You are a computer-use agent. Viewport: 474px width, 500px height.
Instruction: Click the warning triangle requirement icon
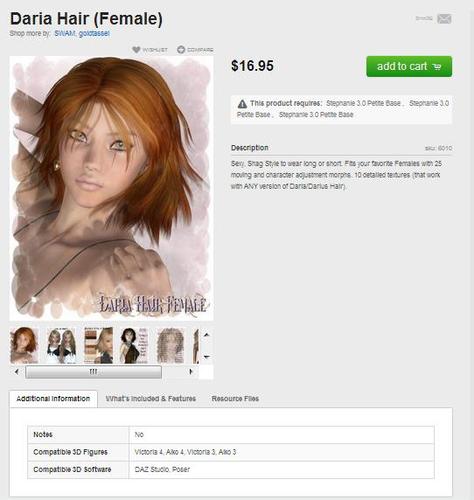[x=242, y=104]
